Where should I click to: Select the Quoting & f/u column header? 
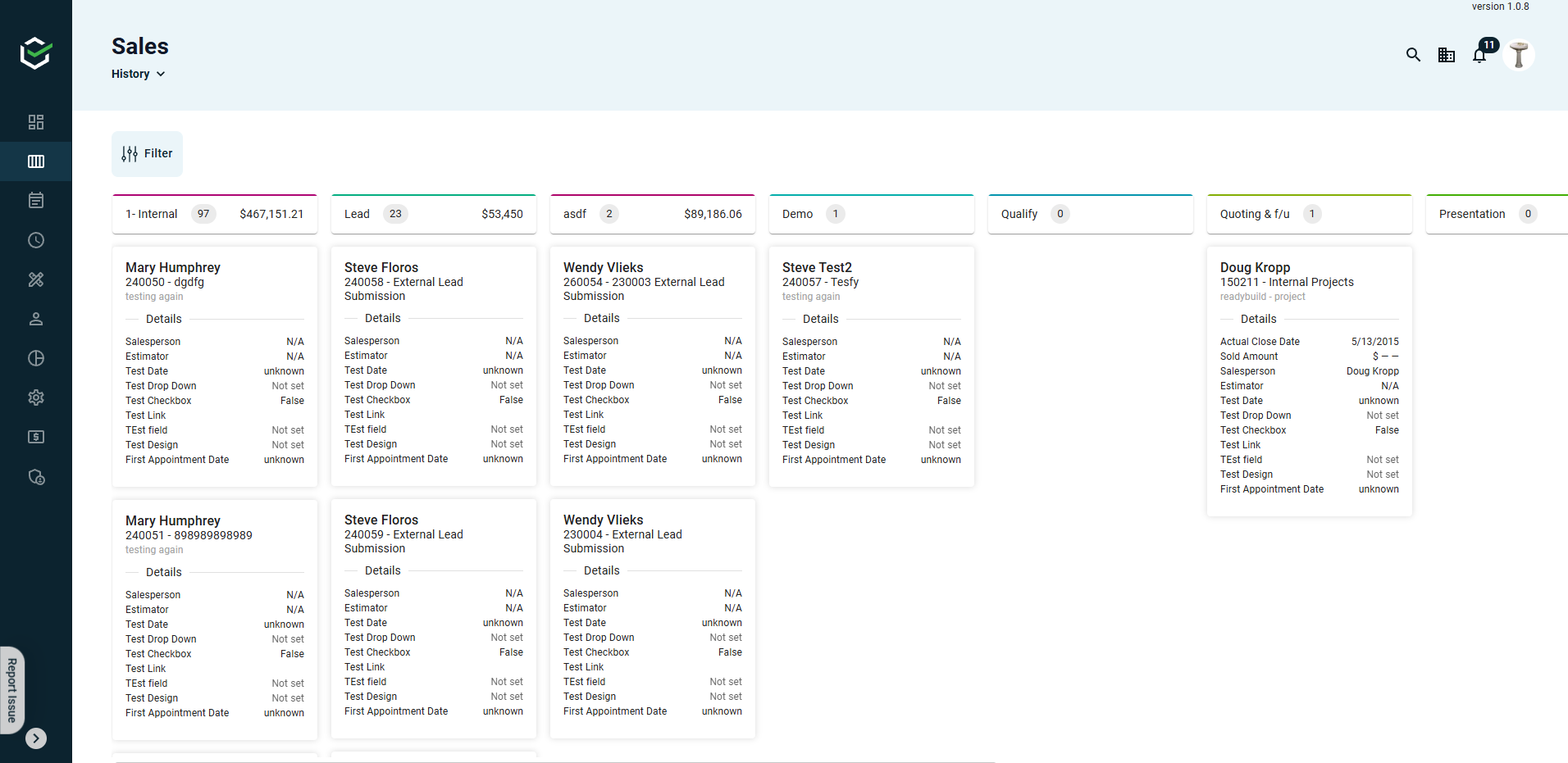[1310, 214]
